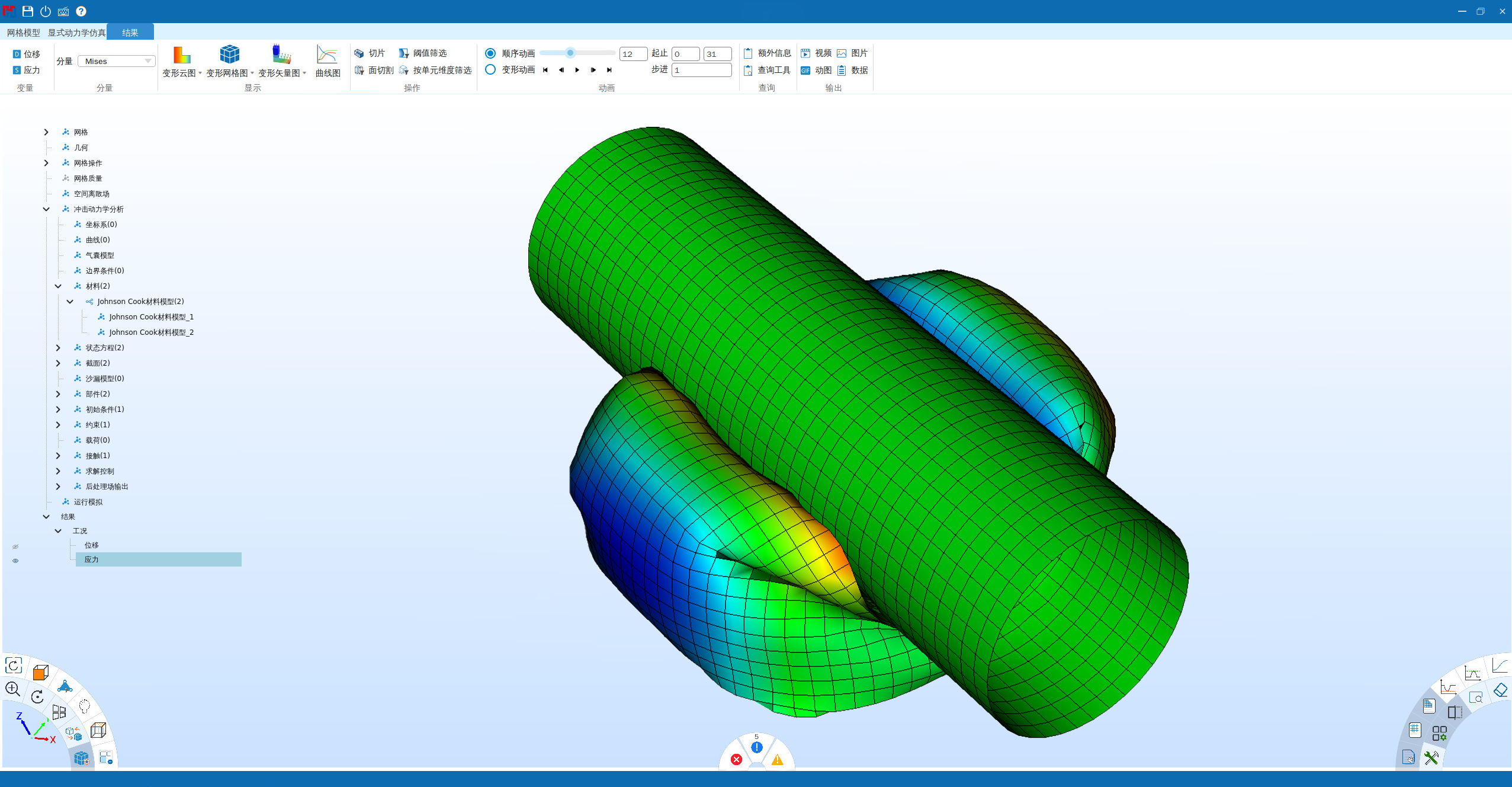This screenshot has height=787, width=1512.
Task: Open the 显式动力学仿真 tab
Action: coord(76,33)
